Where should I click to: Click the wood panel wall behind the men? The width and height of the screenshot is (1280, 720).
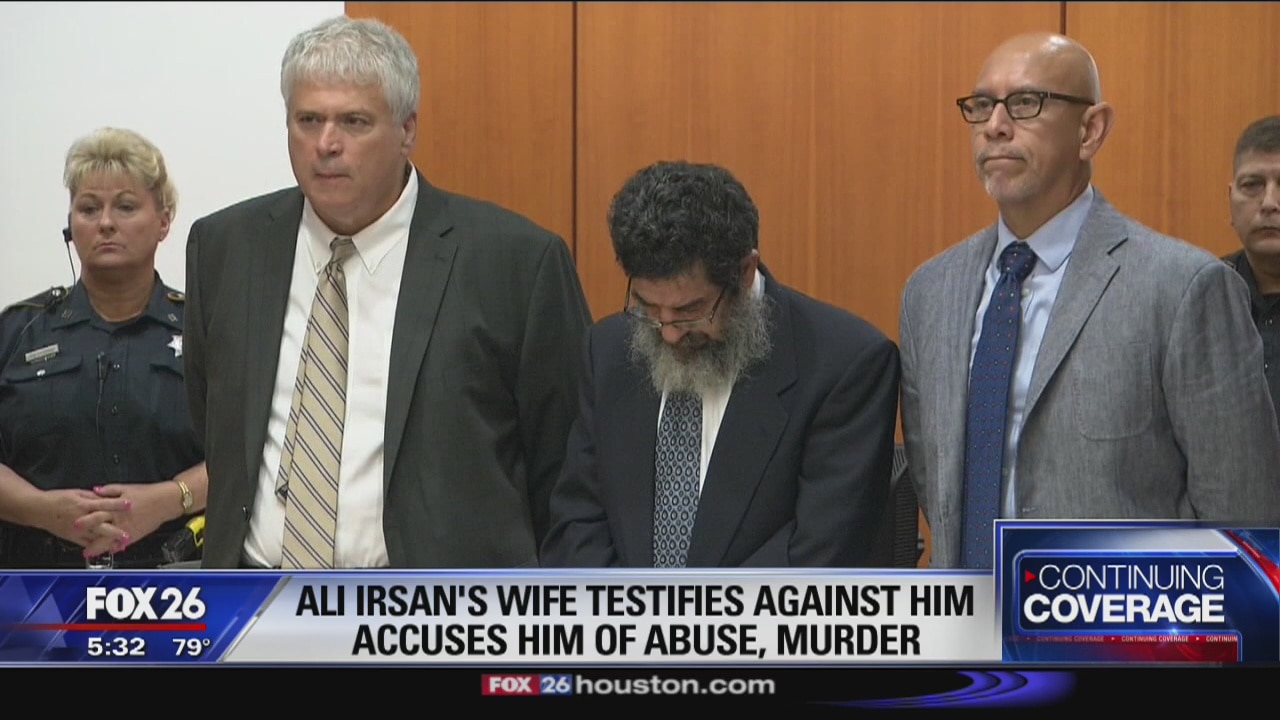tap(820, 150)
